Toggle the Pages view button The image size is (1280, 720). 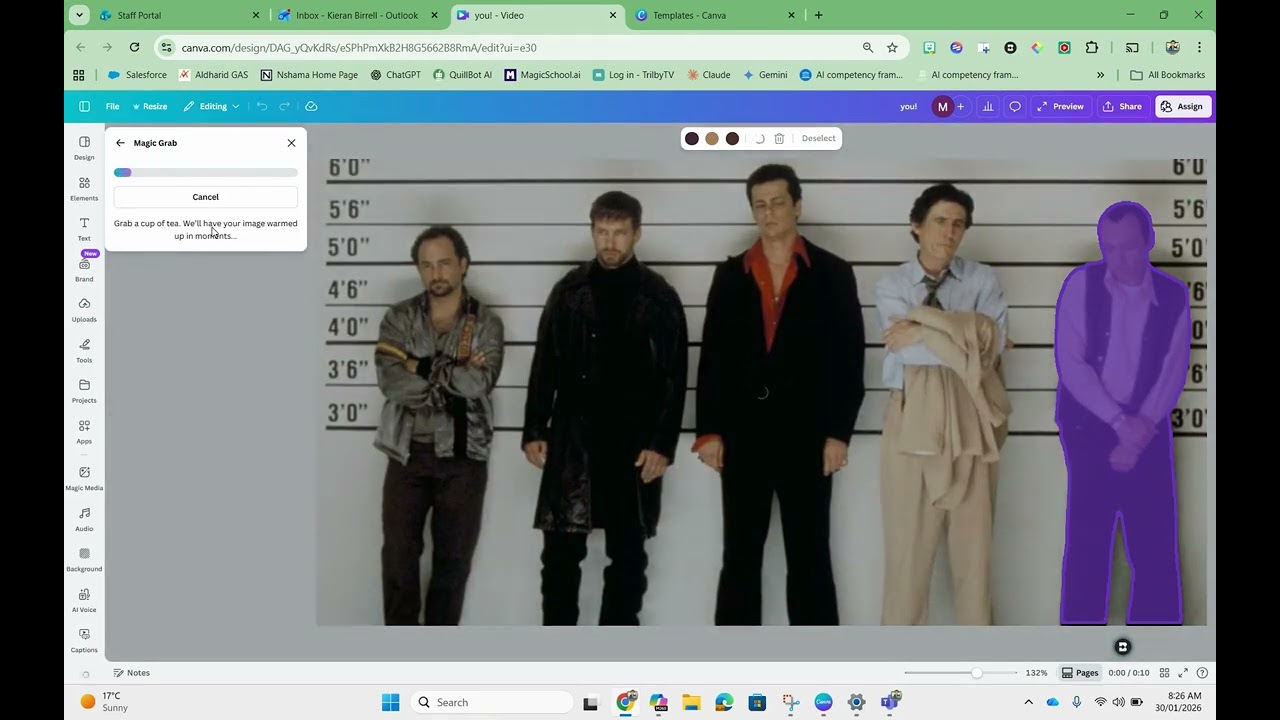(1080, 673)
